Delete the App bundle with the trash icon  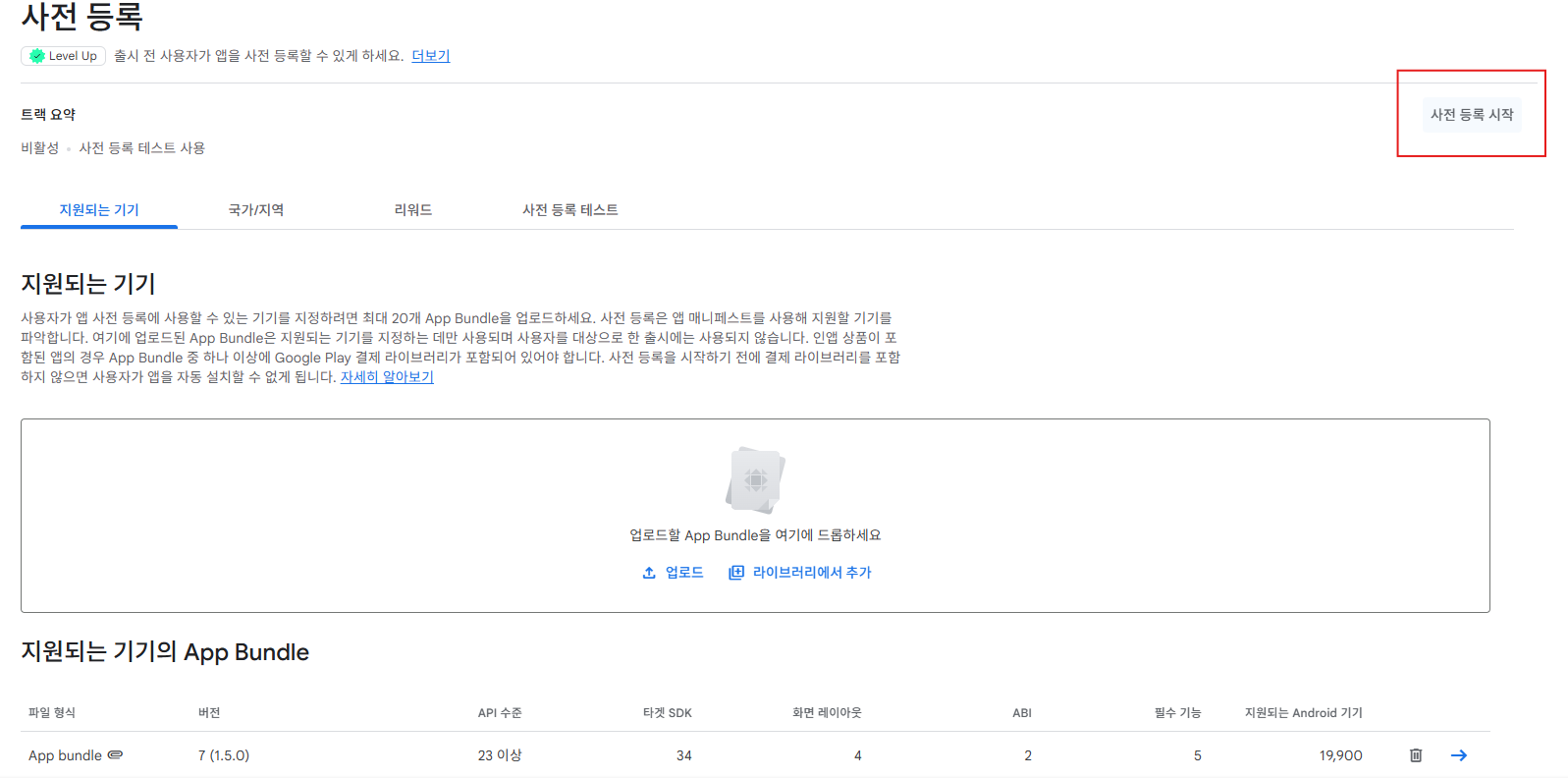coord(1416,755)
